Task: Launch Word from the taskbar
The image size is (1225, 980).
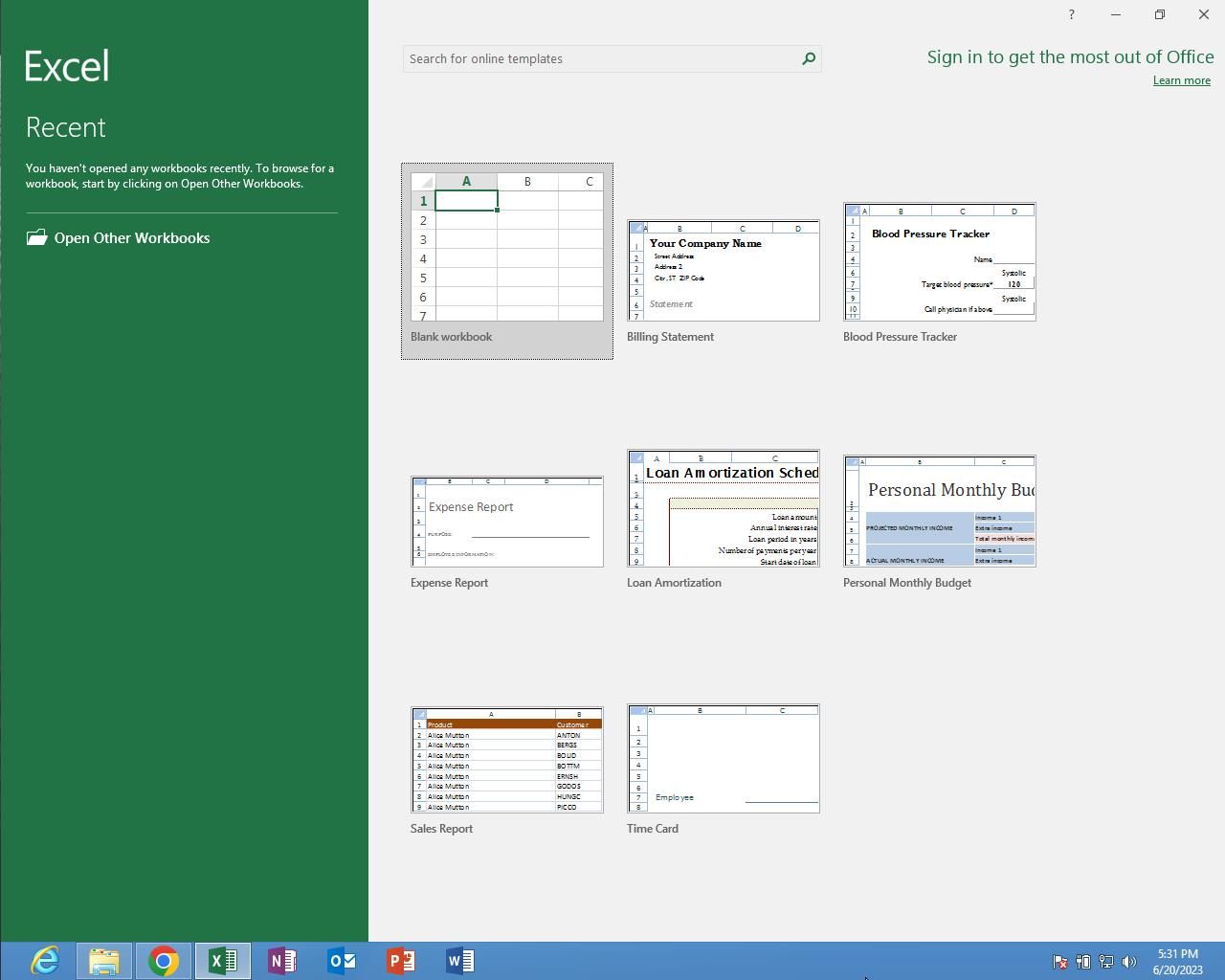Action: coord(460,960)
